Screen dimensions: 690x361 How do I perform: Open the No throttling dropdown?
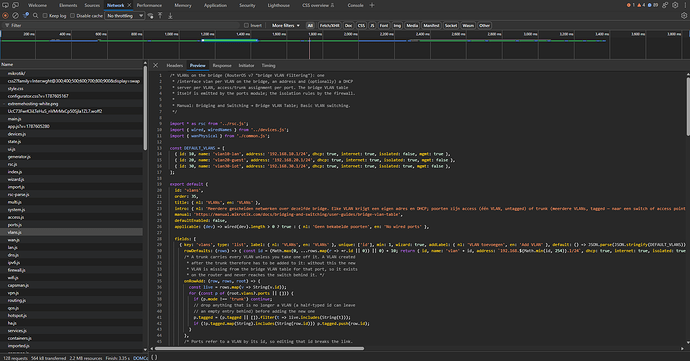click(x=125, y=15)
